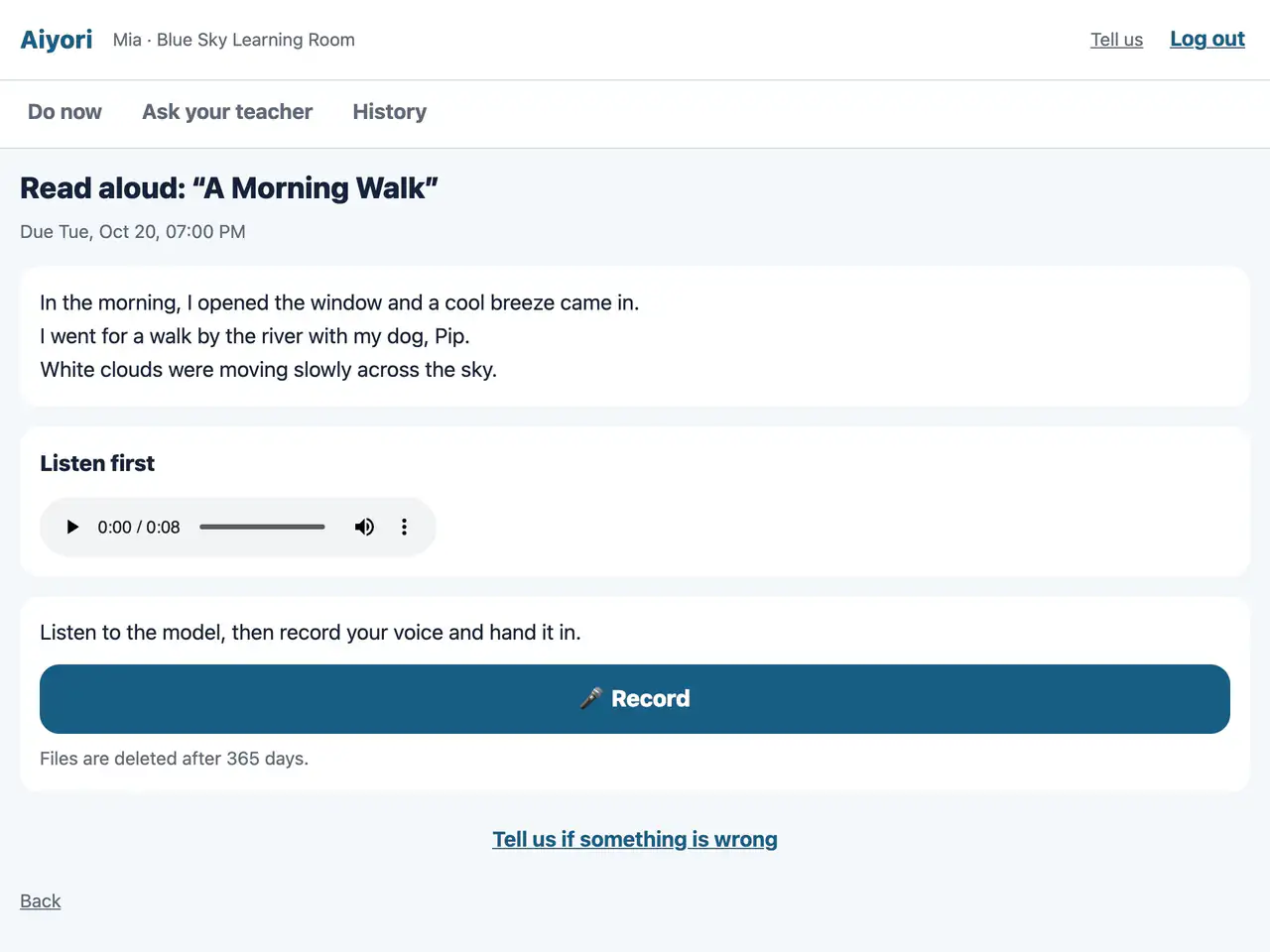The width and height of the screenshot is (1270, 952).
Task: Click the due date Tue, Oct 20 text
Action: click(133, 232)
